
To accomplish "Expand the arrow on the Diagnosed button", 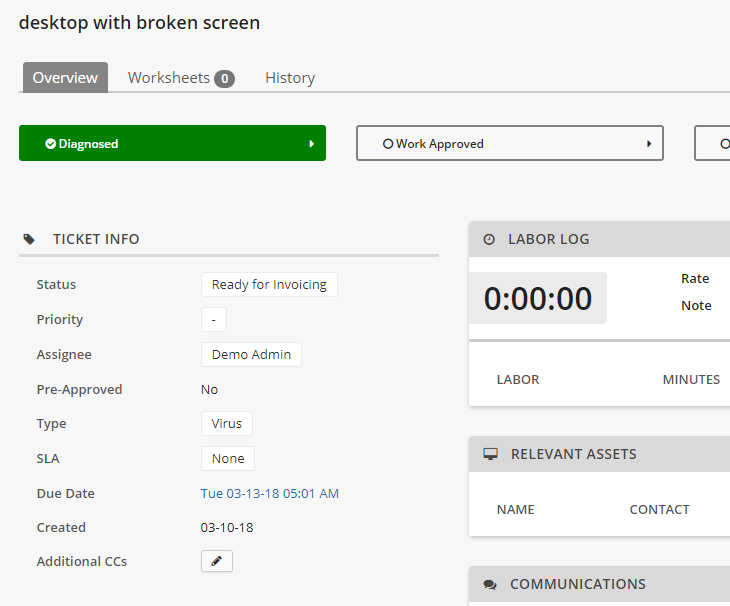I will [x=311, y=144].
